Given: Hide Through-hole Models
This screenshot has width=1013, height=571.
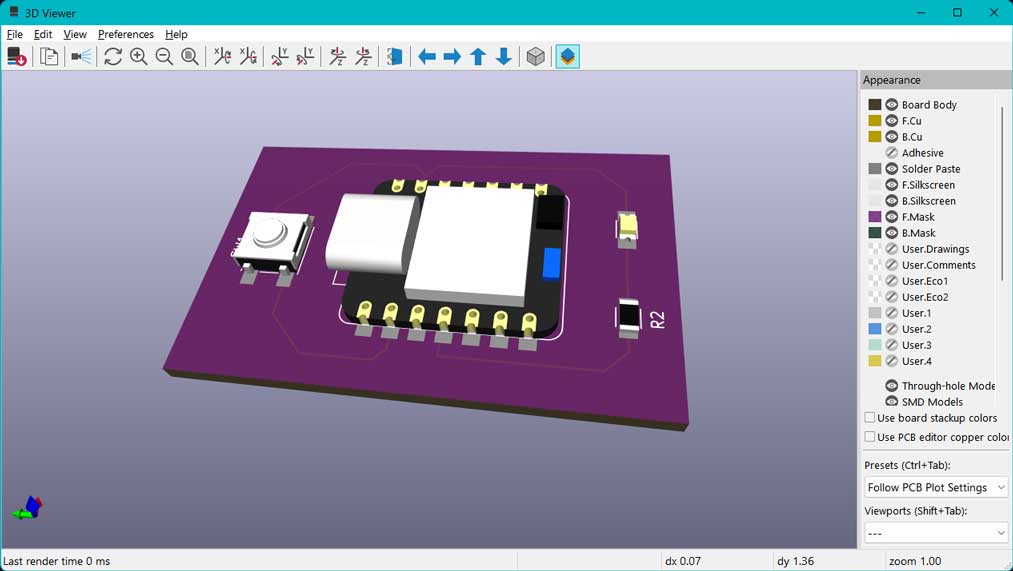Looking at the screenshot, I should (892, 386).
